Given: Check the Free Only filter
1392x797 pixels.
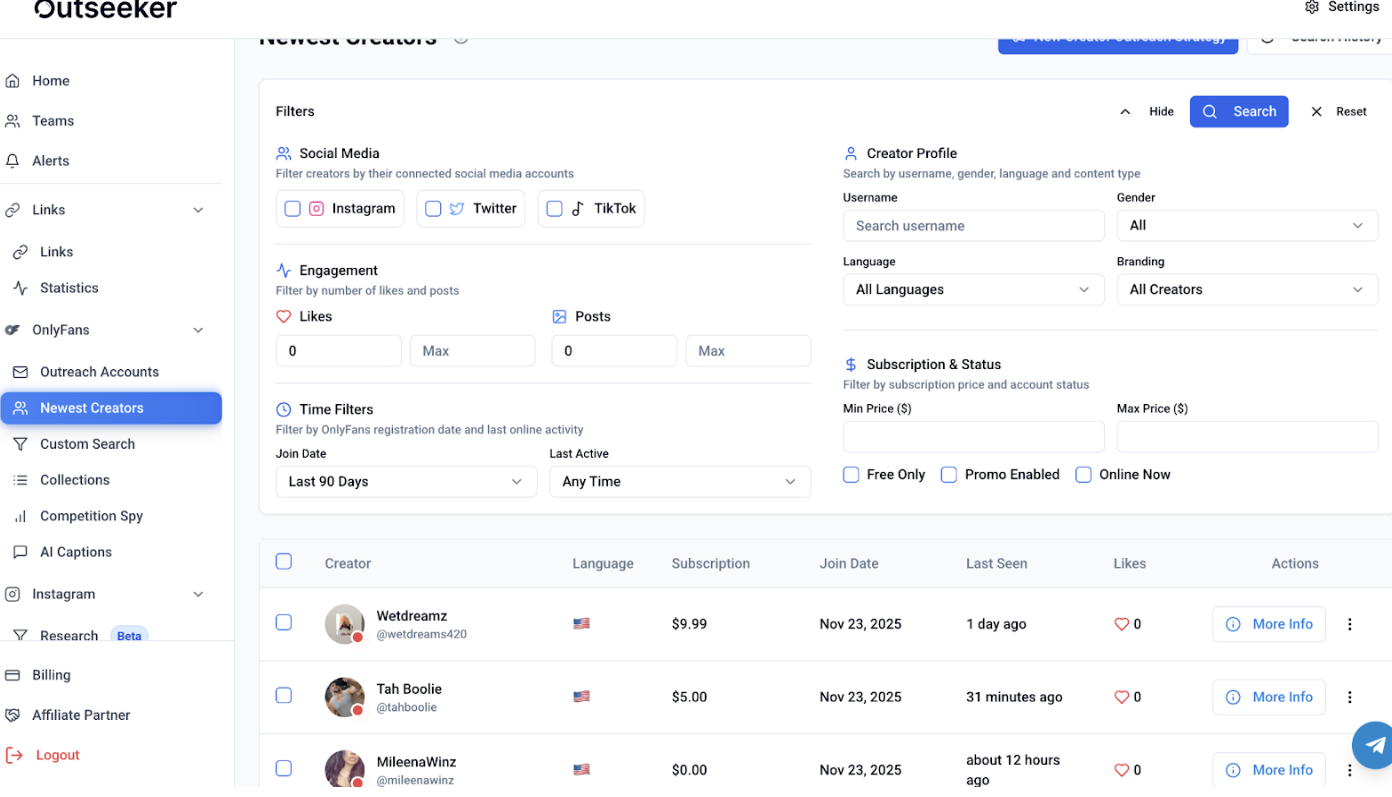Looking at the screenshot, I should (853, 474).
